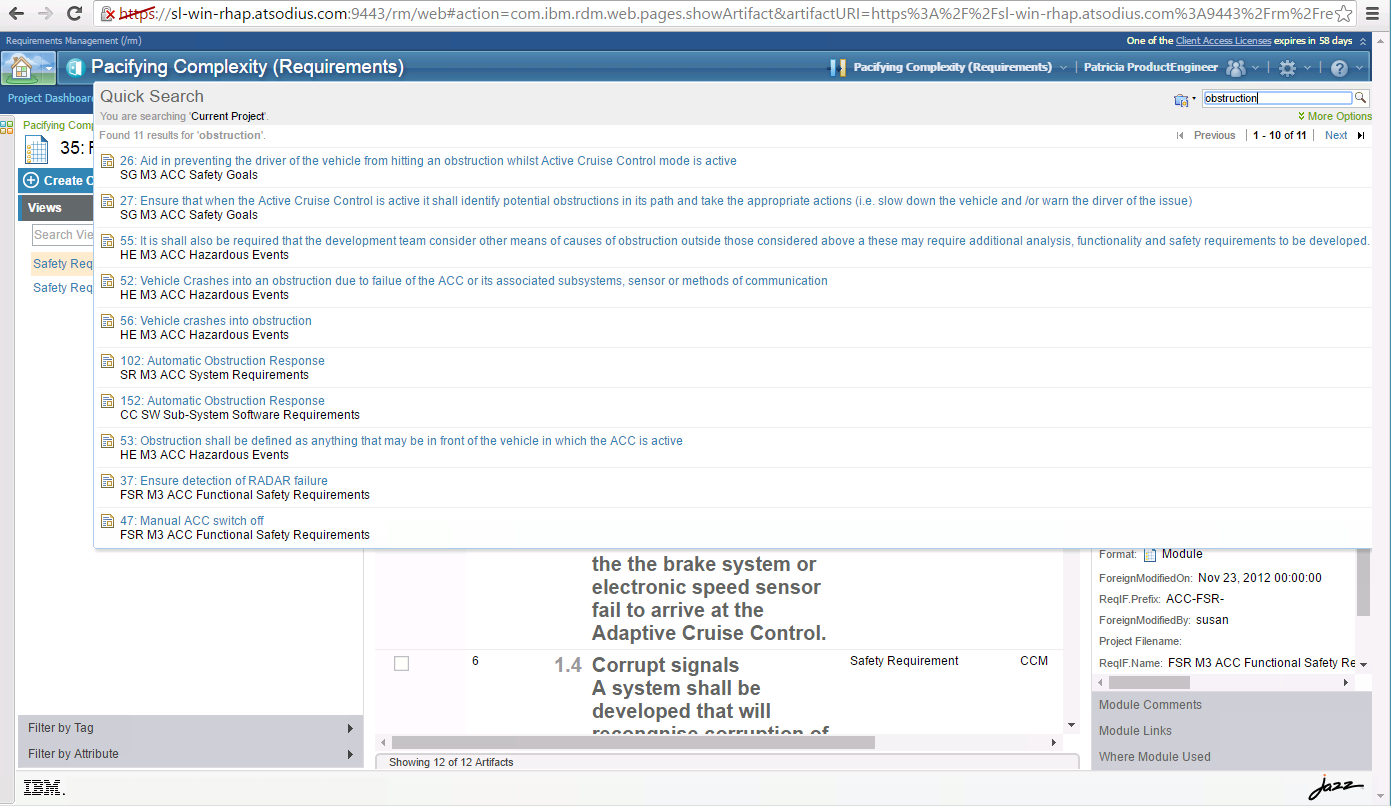Image resolution: width=1391 pixels, height=806 pixels.
Task: Open result 52 Vehicle Crashes into an obstruction
Action: point(474,281)
